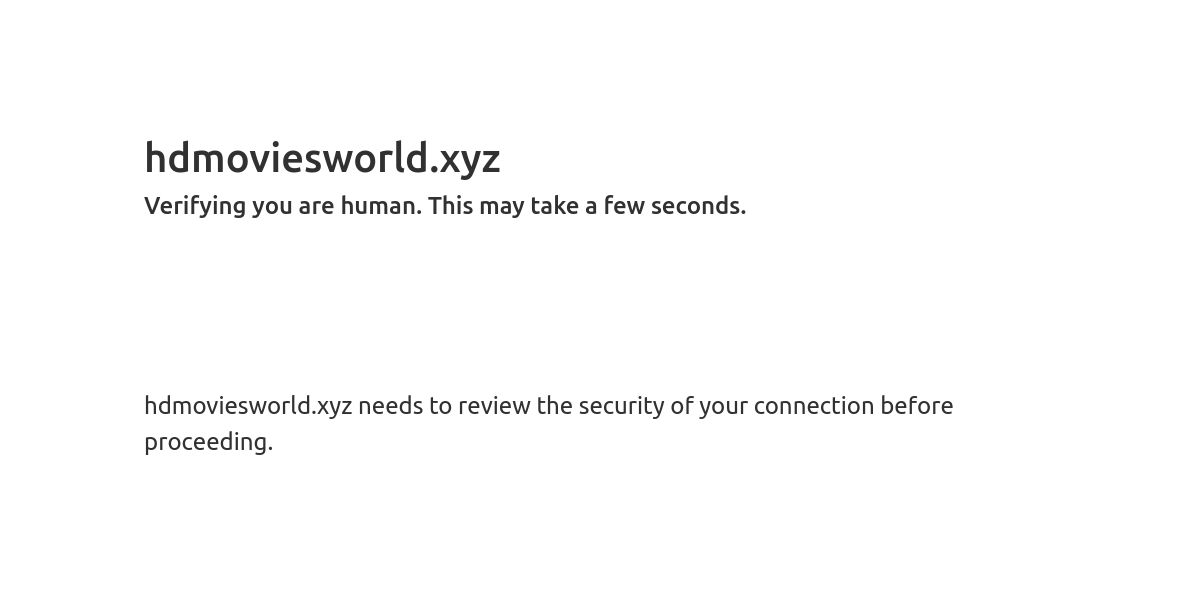The width and height of the screenshot is (1200, 600).
Task: Click hdmoviesworld.xyz in the bottom paragraph
Action: pyautogui.click(x=248, y=406)
